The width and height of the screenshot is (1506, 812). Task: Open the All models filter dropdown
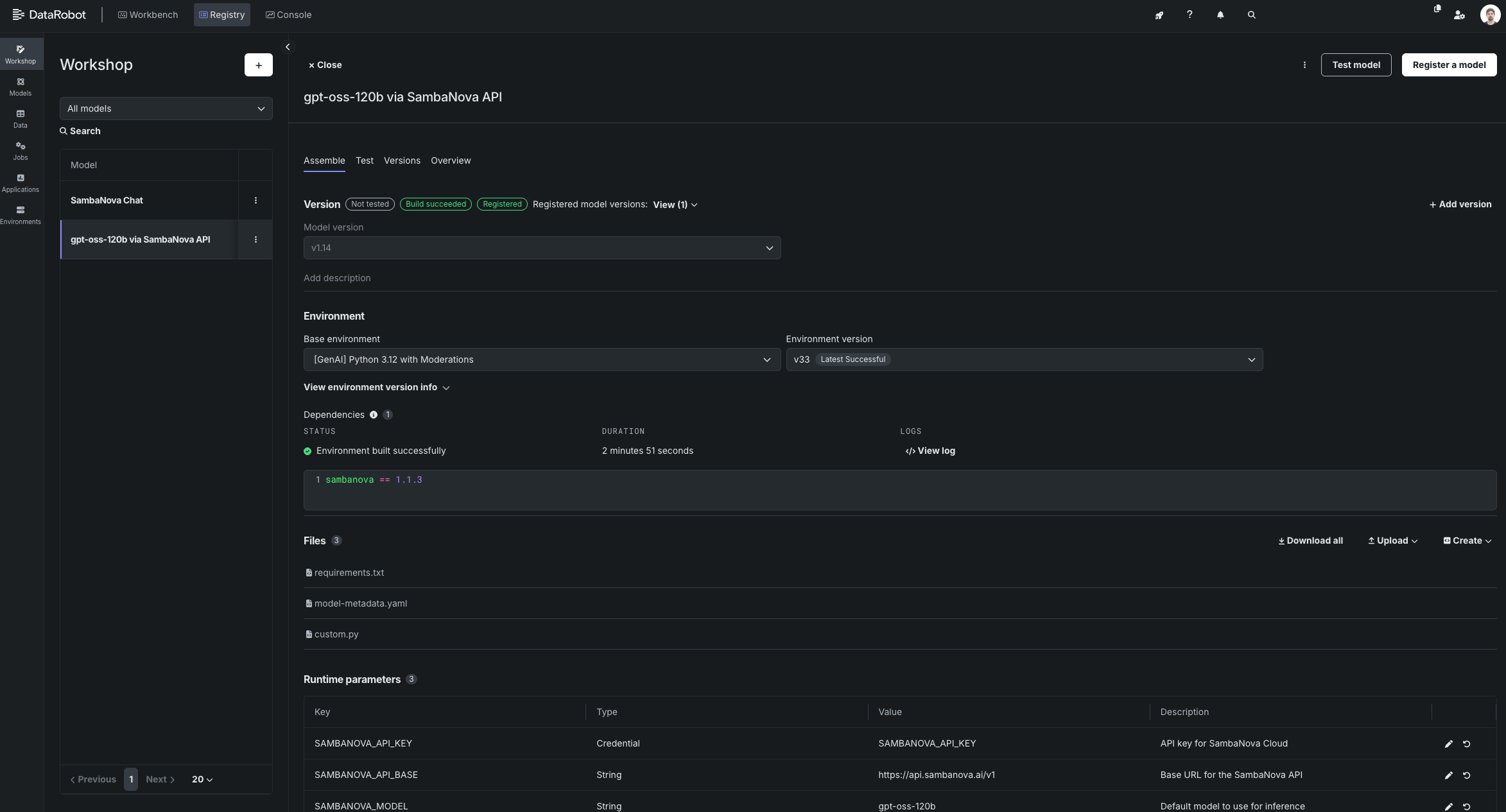click(x=165, y=108)
